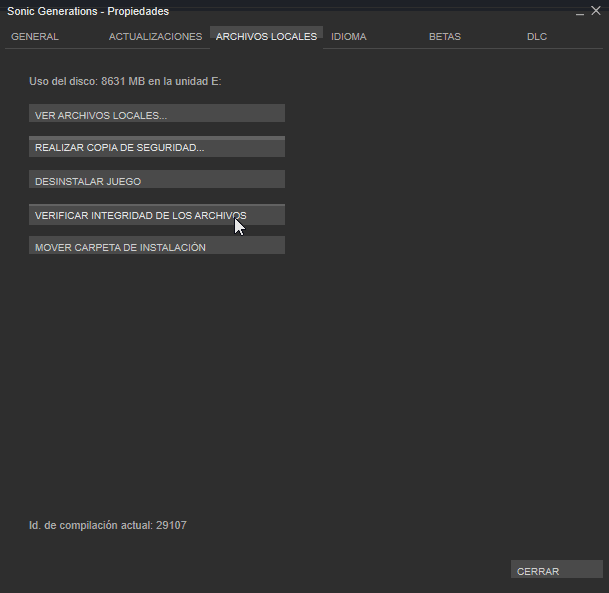Close the Propiedades window with X
The width and height of the screenshot is (609, 593).
pos(596,11)
